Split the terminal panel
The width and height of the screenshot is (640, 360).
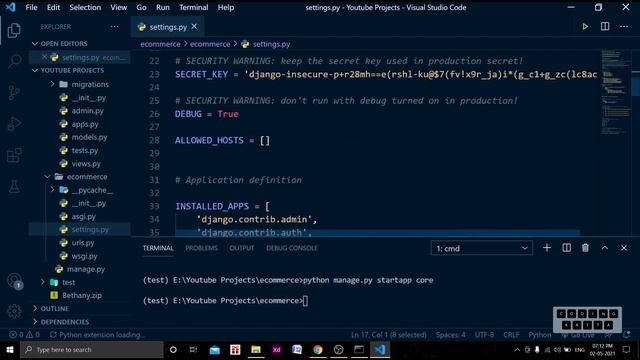click(567, 248)
